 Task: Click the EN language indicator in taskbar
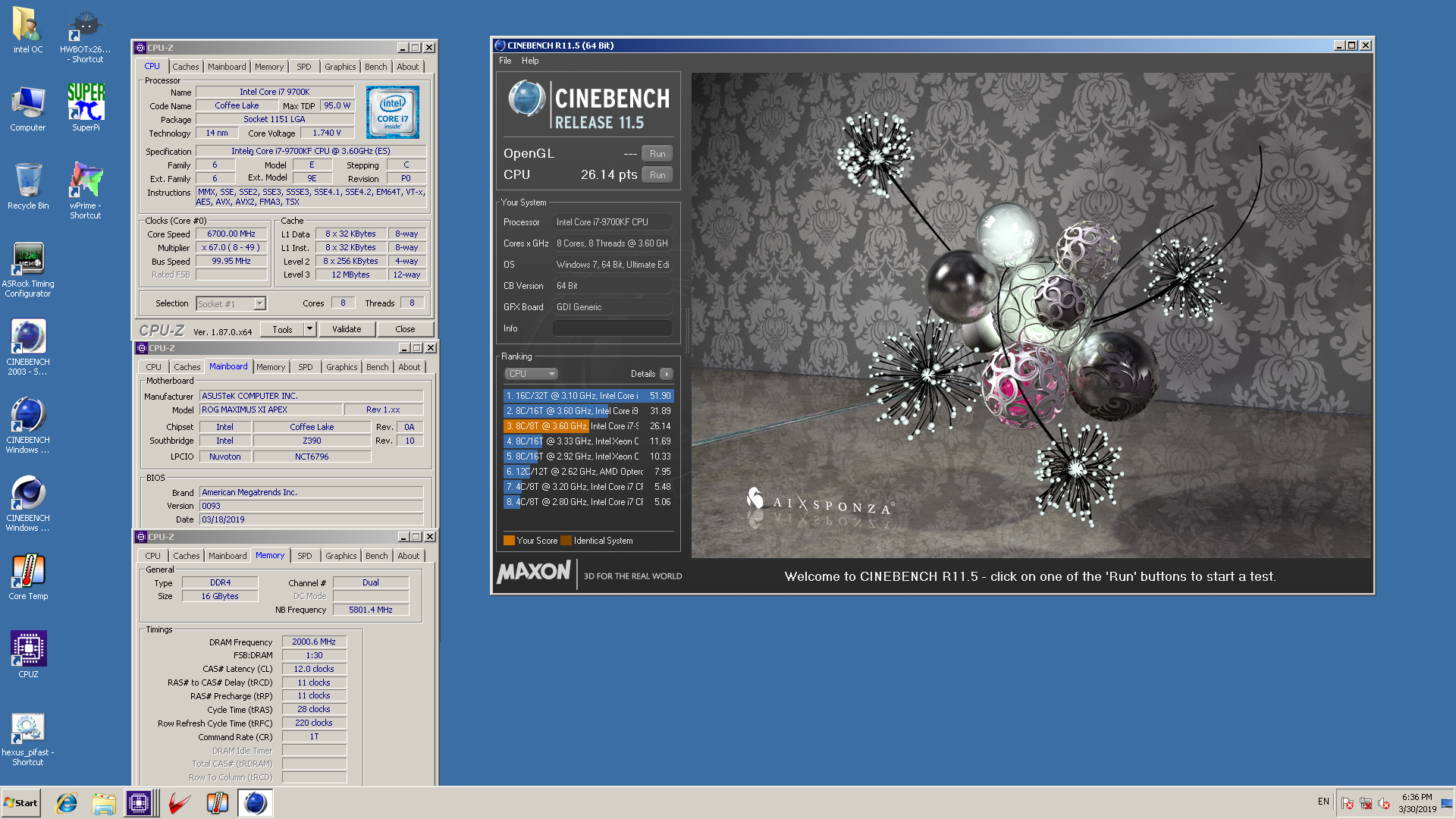pyautogui.click(x=1323, y=802)
